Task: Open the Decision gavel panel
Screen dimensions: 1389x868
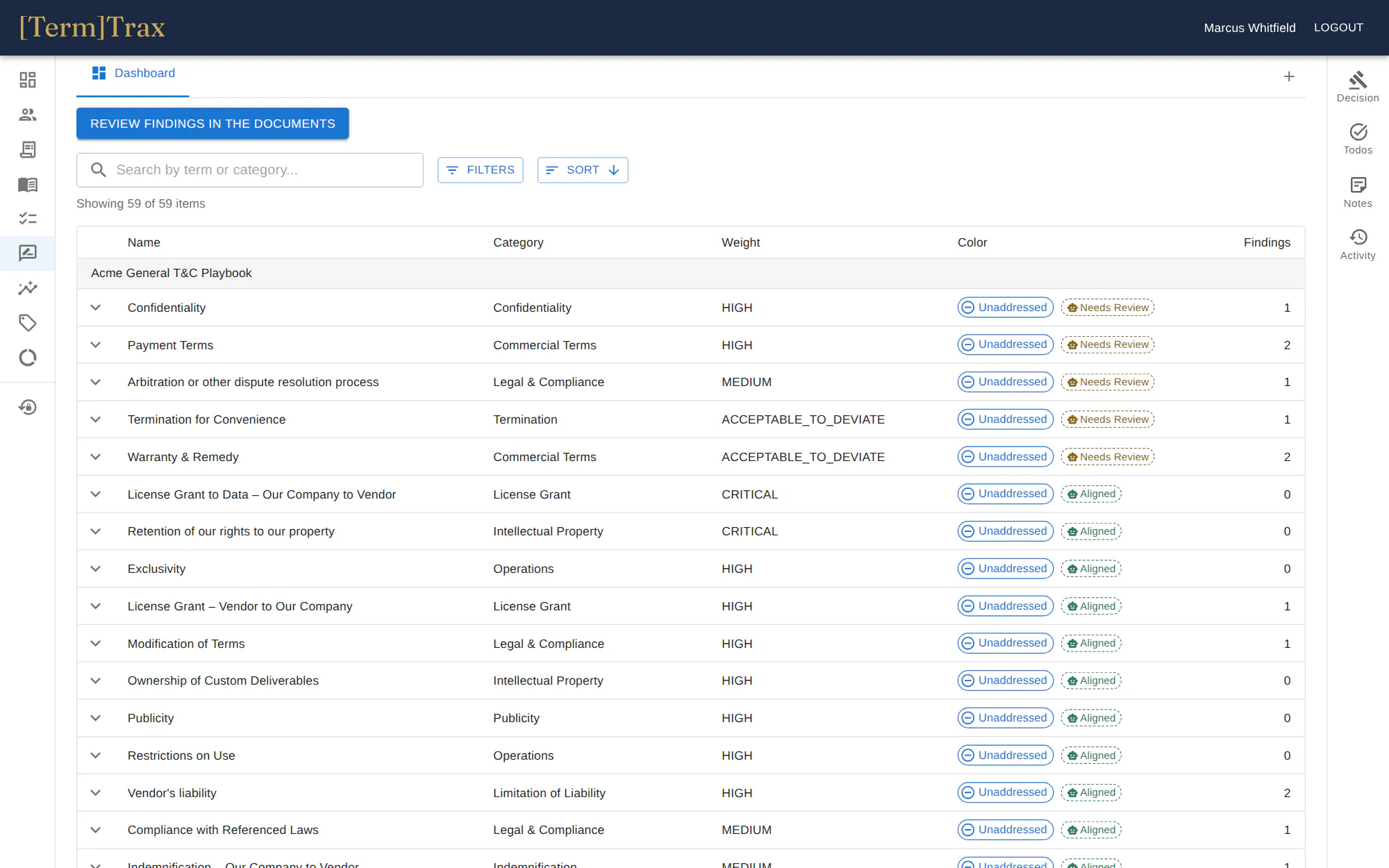Action: click(1358, 87)
